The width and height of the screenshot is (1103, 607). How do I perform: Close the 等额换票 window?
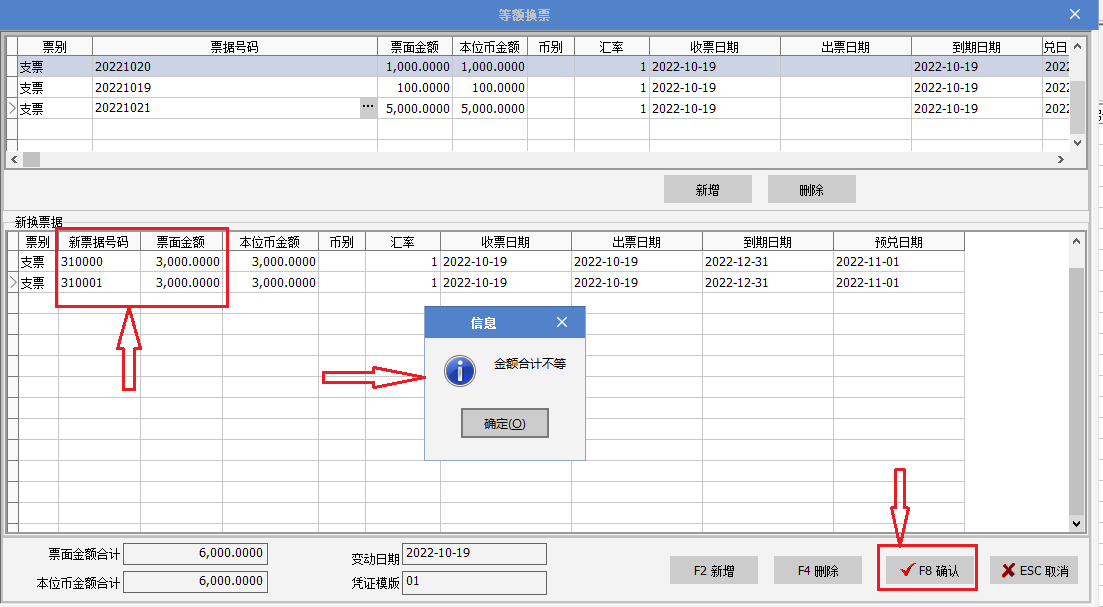point(1075,14)
